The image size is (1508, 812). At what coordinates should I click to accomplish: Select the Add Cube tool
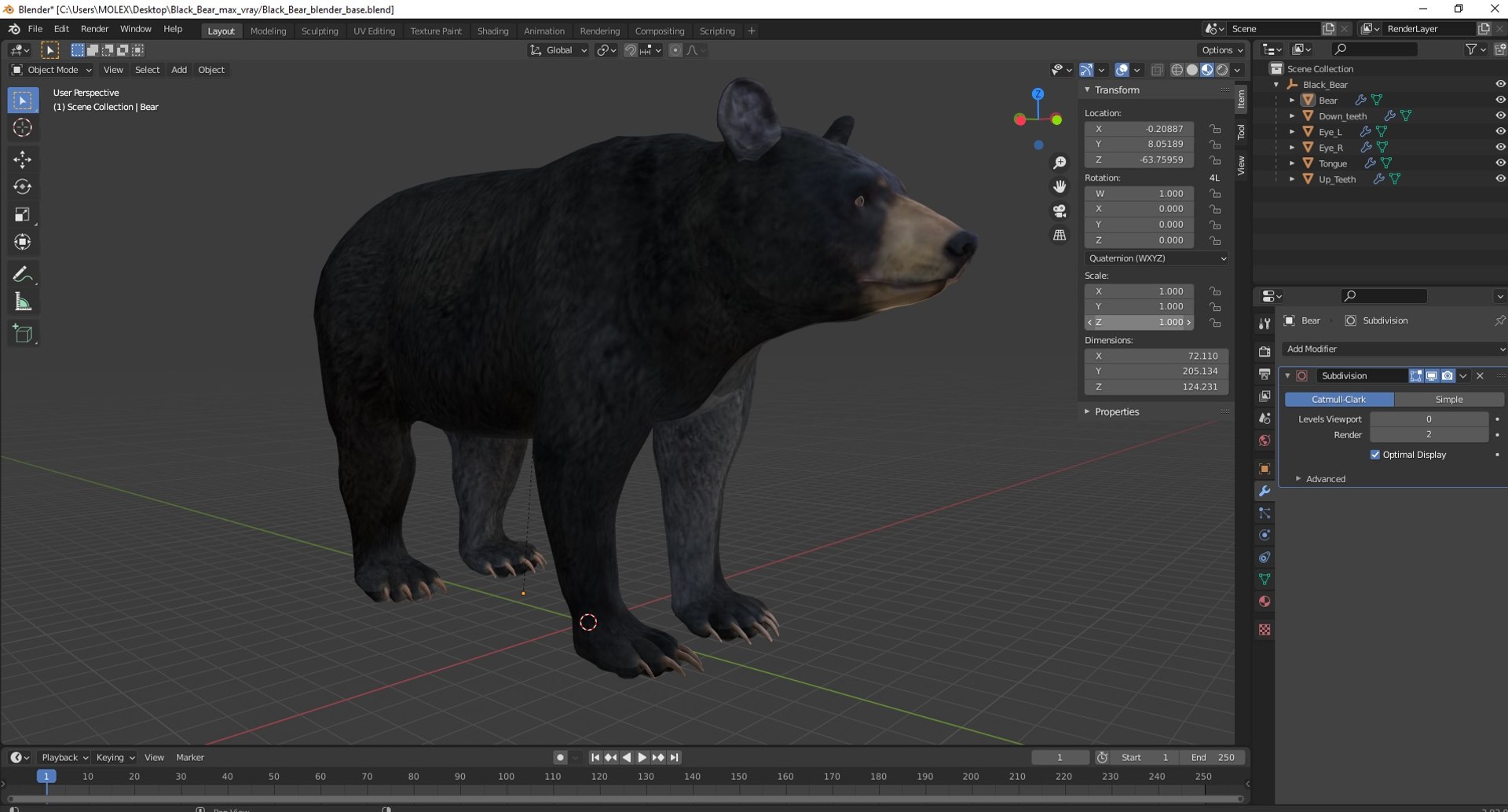(x=23, y=334)
